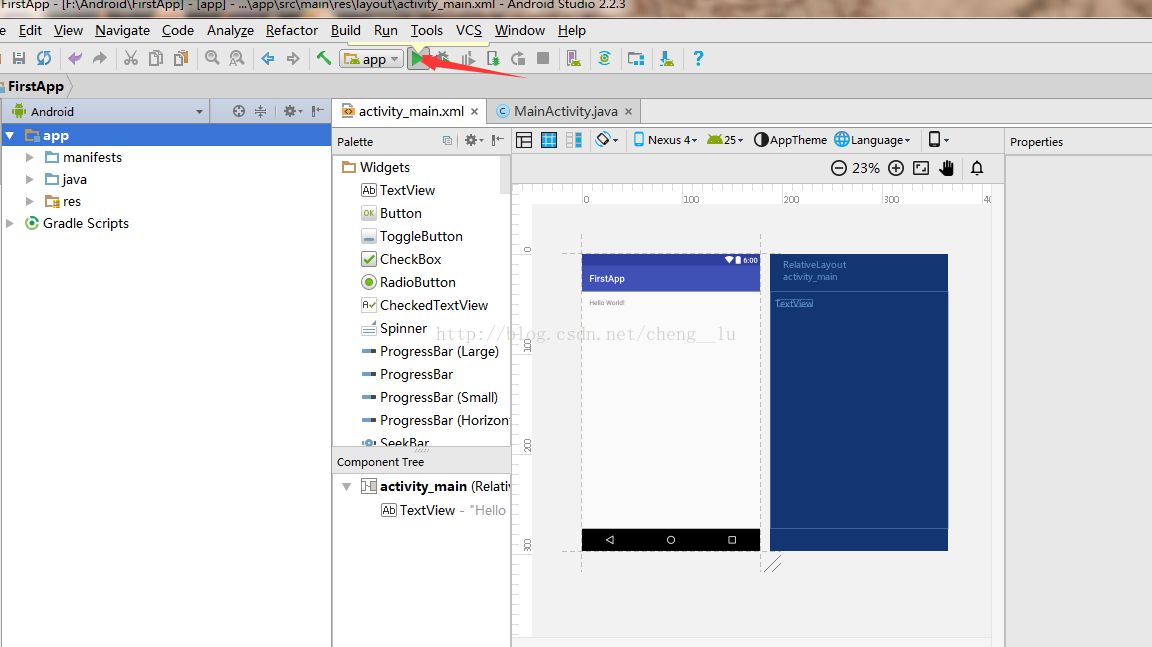1152x647 pixels.
Task: Collapse the app module tree node
Action: pos(10,135)
